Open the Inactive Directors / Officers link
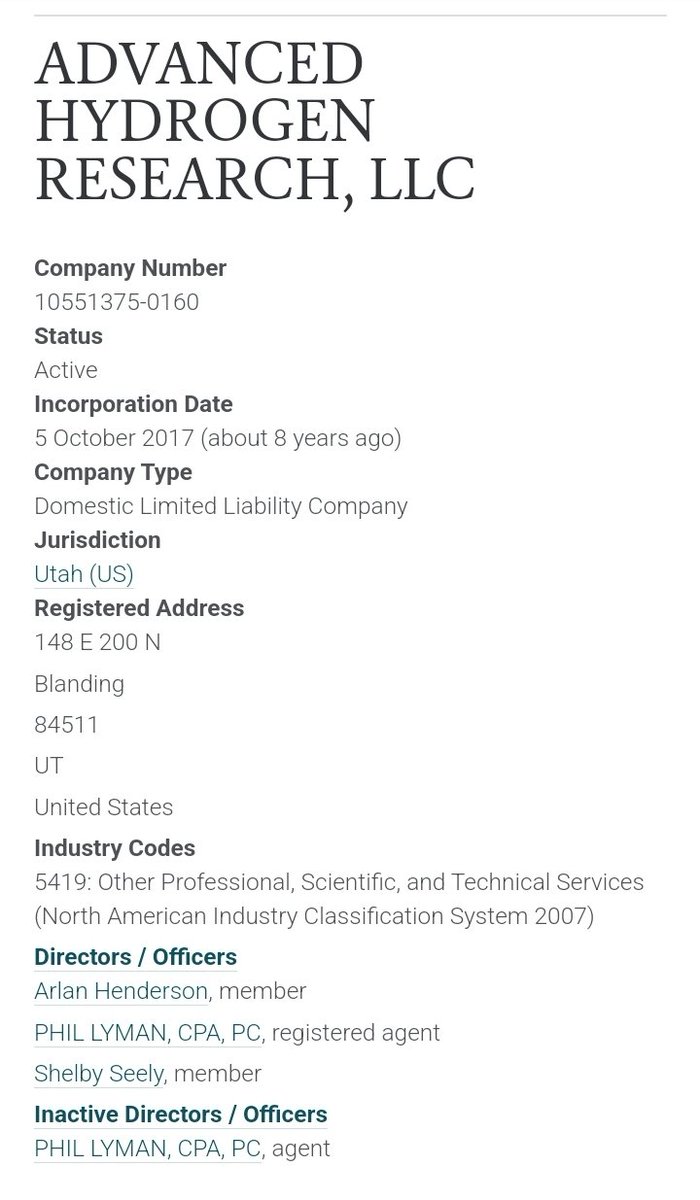This screenshot has width=700, height=1200. (180, 1114)
